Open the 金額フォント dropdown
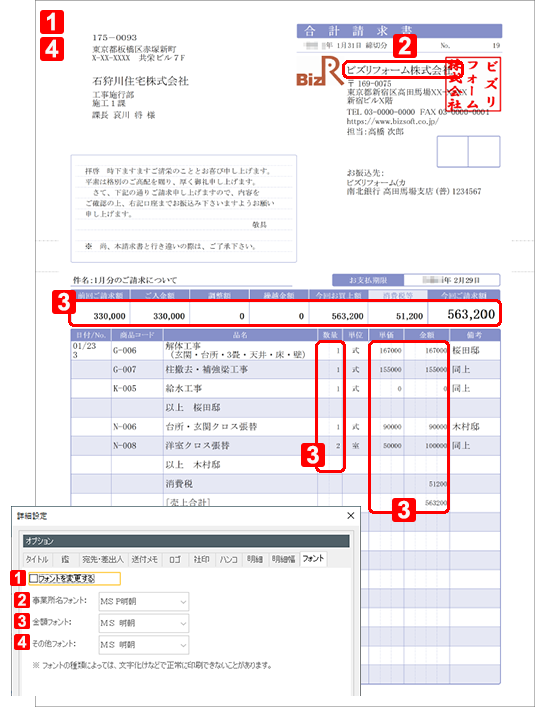 click(x=144, y=623)
